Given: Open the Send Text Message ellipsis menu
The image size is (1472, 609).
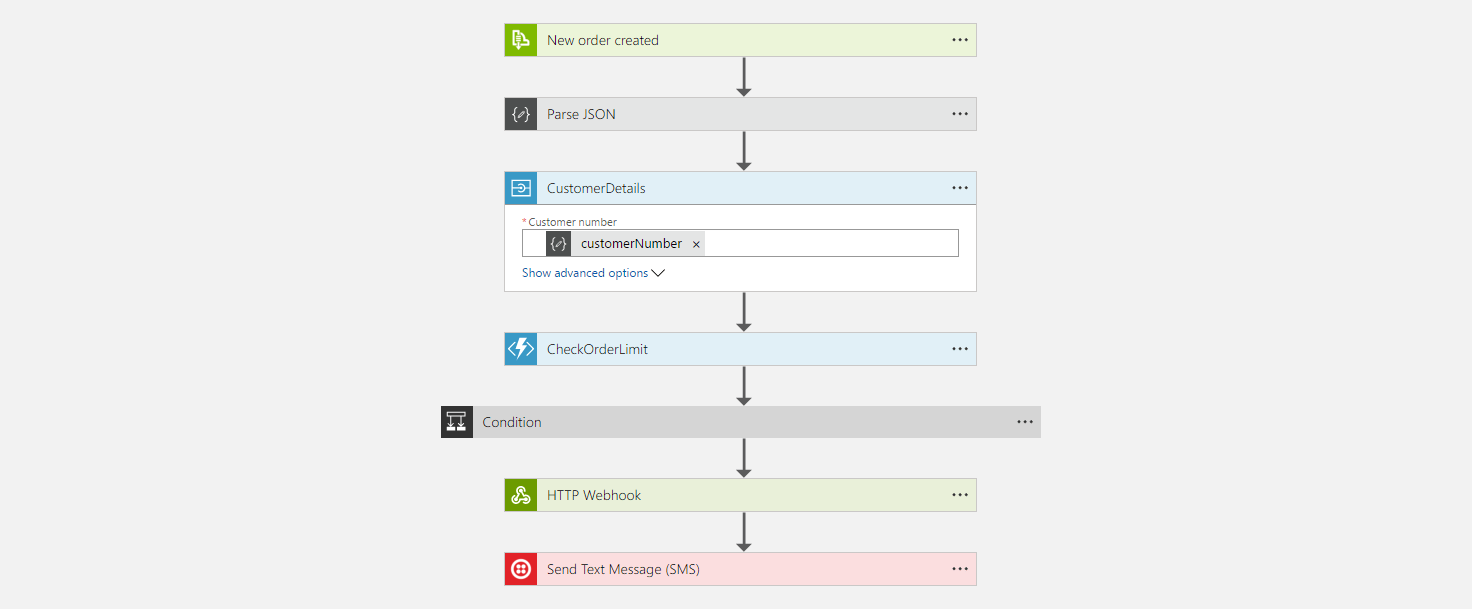Looking at the screenshot, I should [x=960, y=569].
